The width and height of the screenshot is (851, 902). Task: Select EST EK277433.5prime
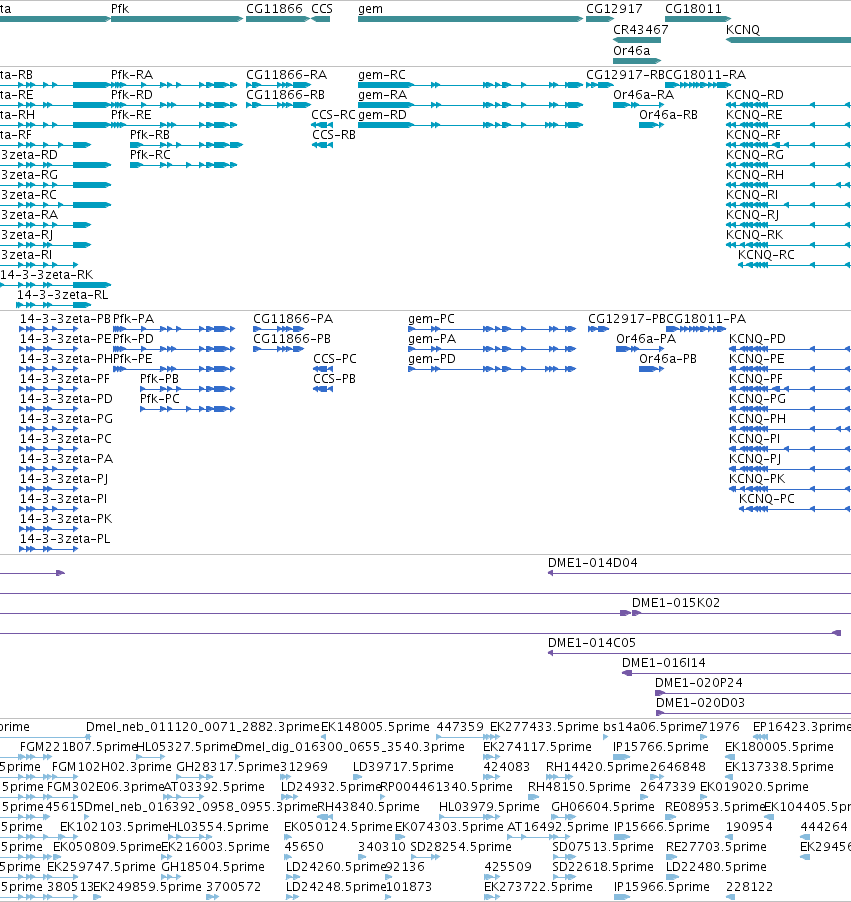click(544, 727)
